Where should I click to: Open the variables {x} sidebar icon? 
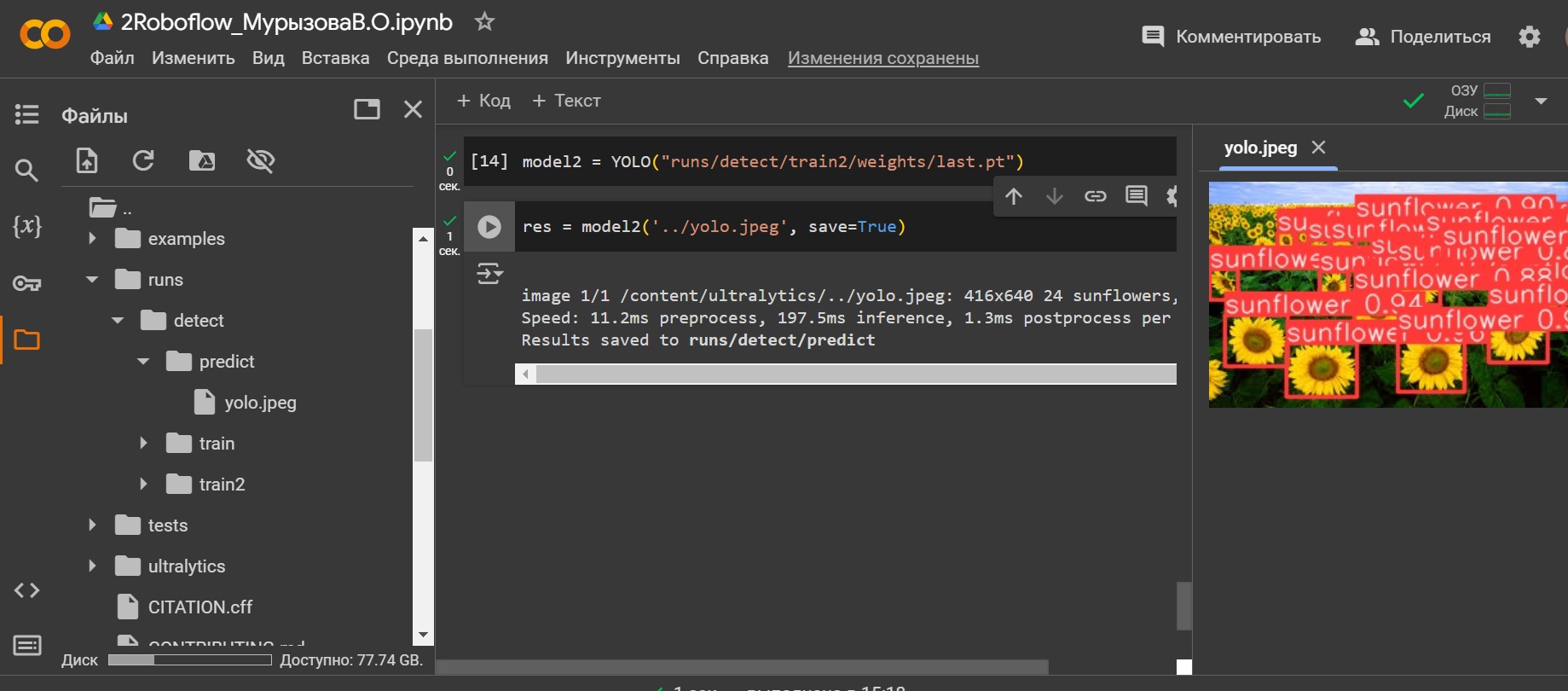click(26, 225)
